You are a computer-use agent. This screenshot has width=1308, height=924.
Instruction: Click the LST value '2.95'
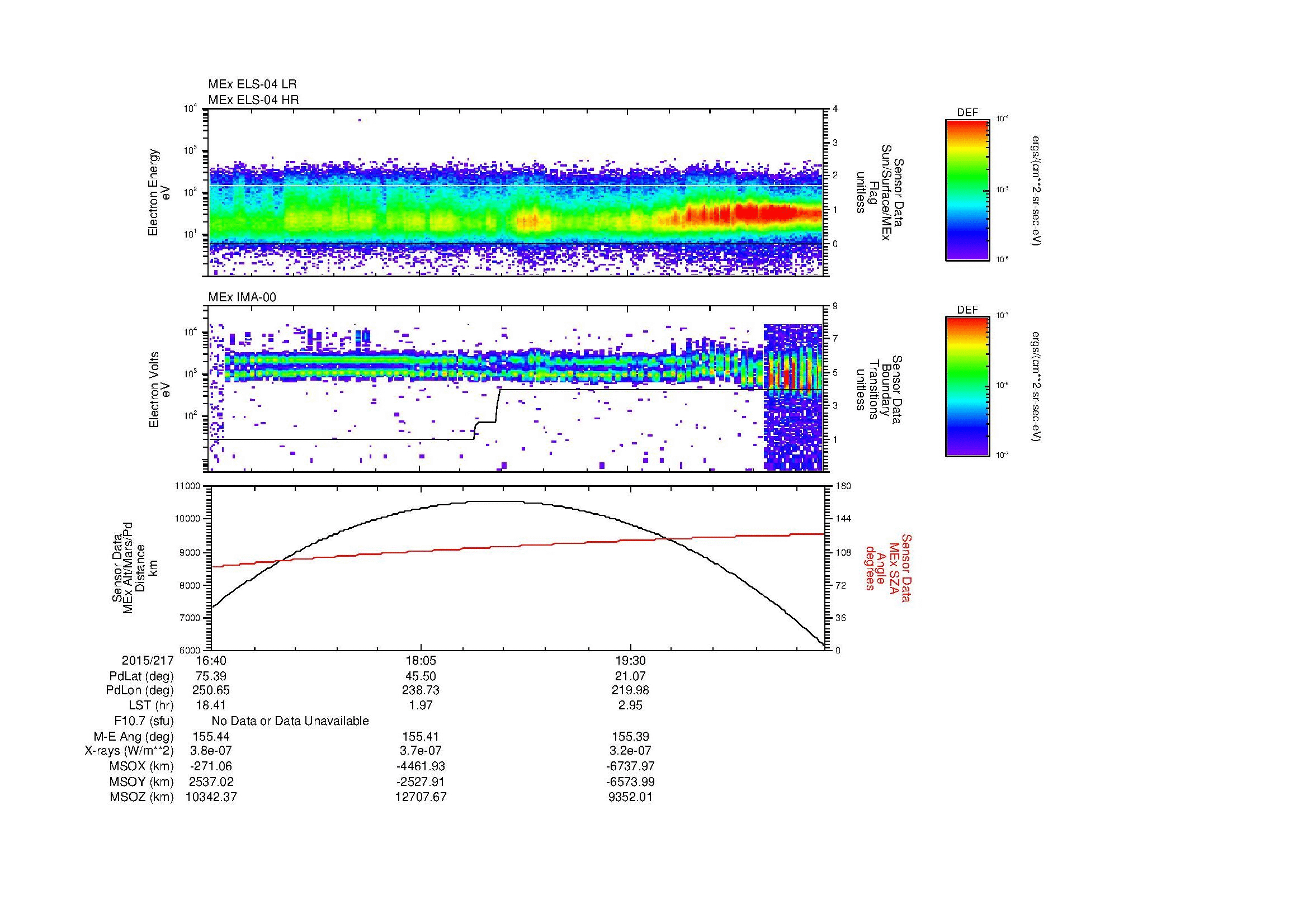click(630, 705)
